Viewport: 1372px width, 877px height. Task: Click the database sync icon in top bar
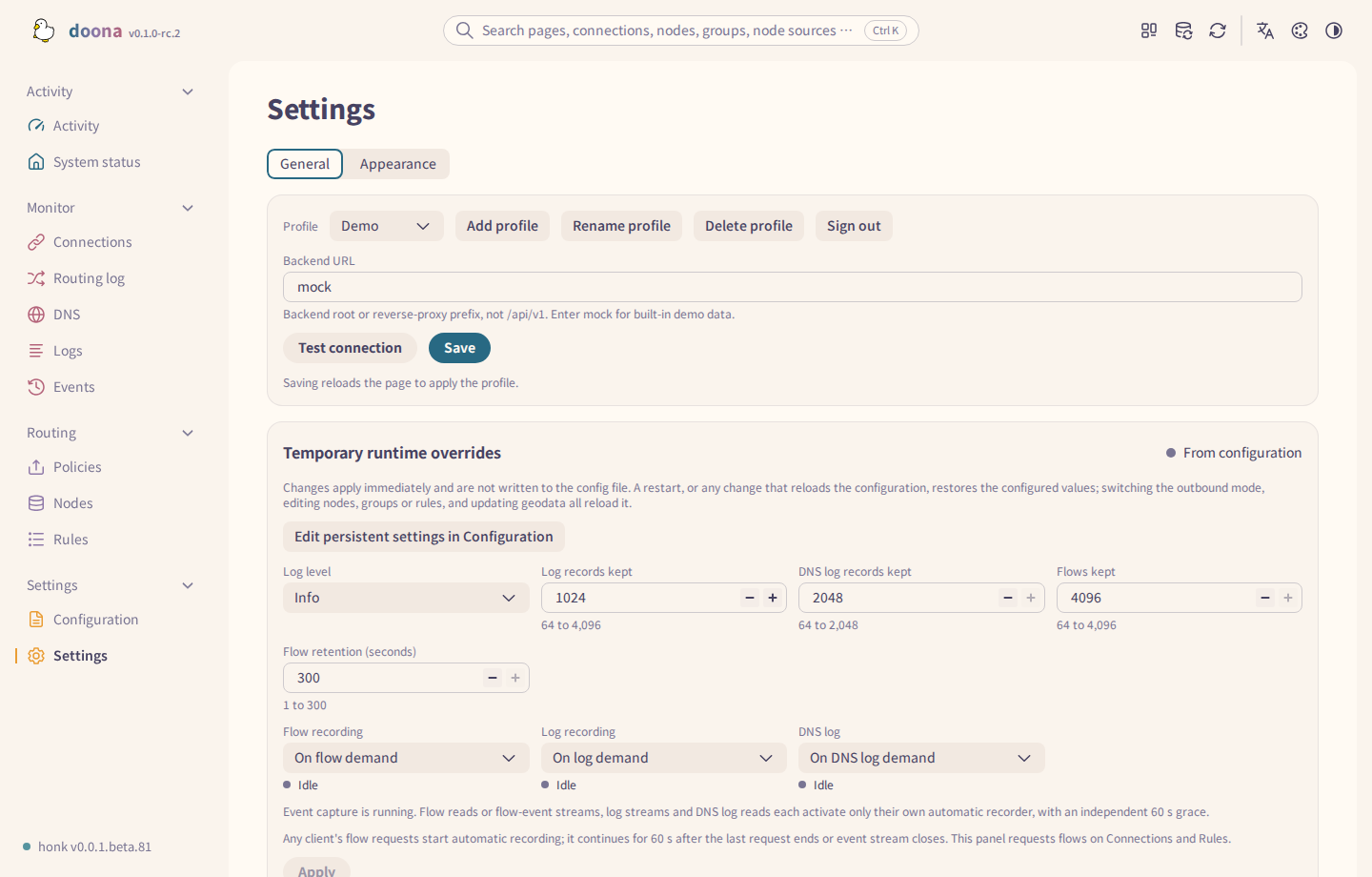click(1183, 31)
